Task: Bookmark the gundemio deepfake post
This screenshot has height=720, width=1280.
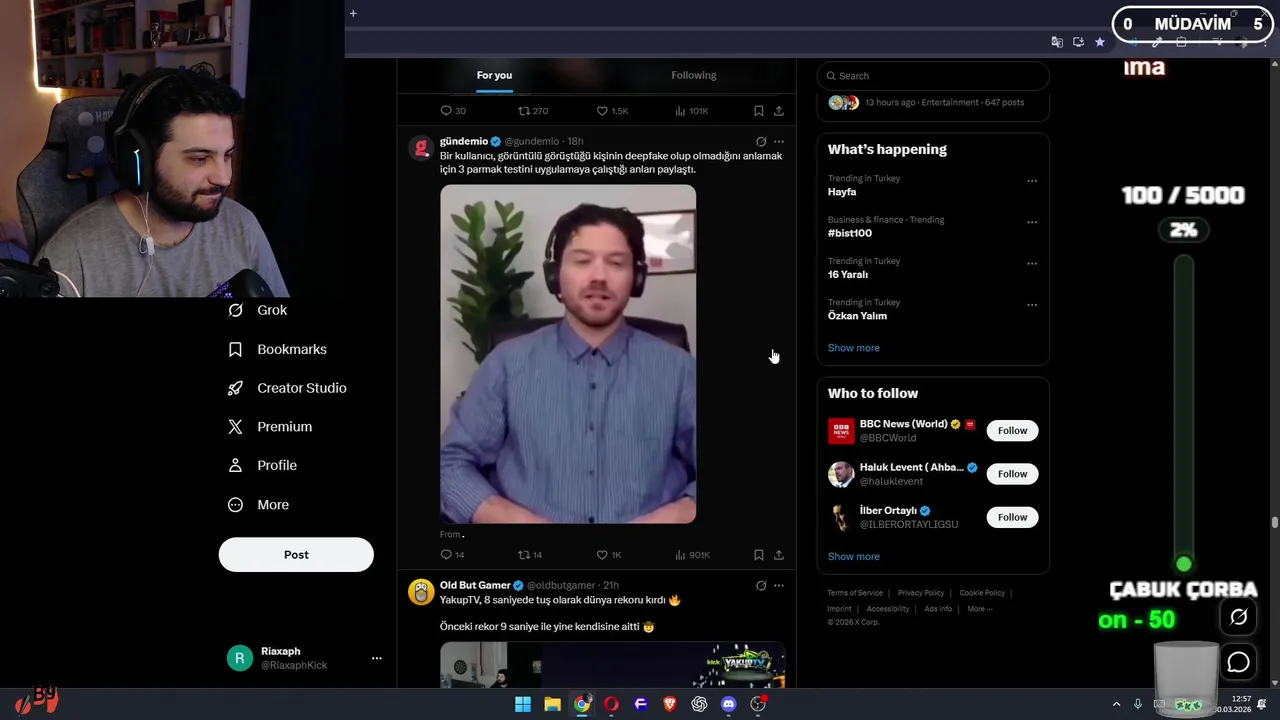Action: [x=759, y=555]
